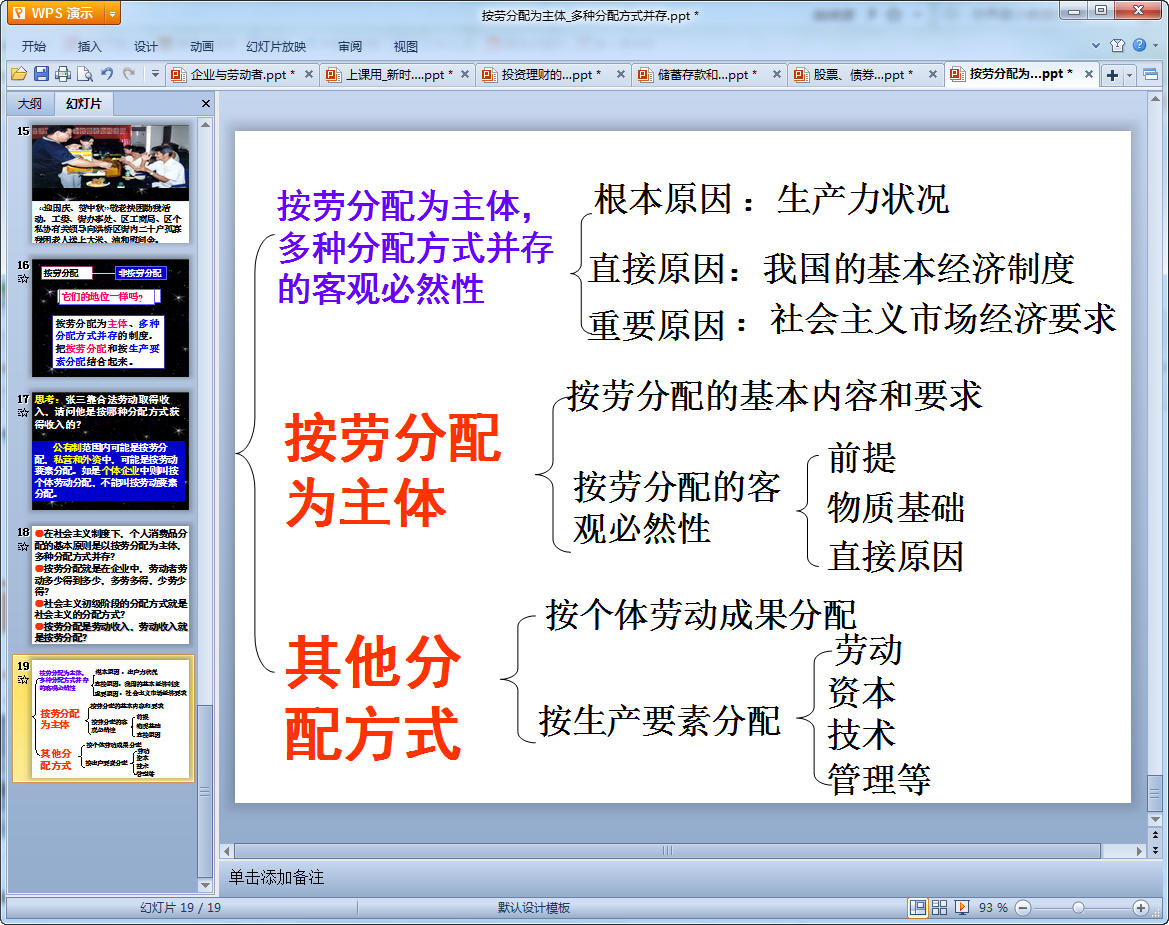Open the 插入 ribbon tab
1169x925 pixels.
point(89,46)
